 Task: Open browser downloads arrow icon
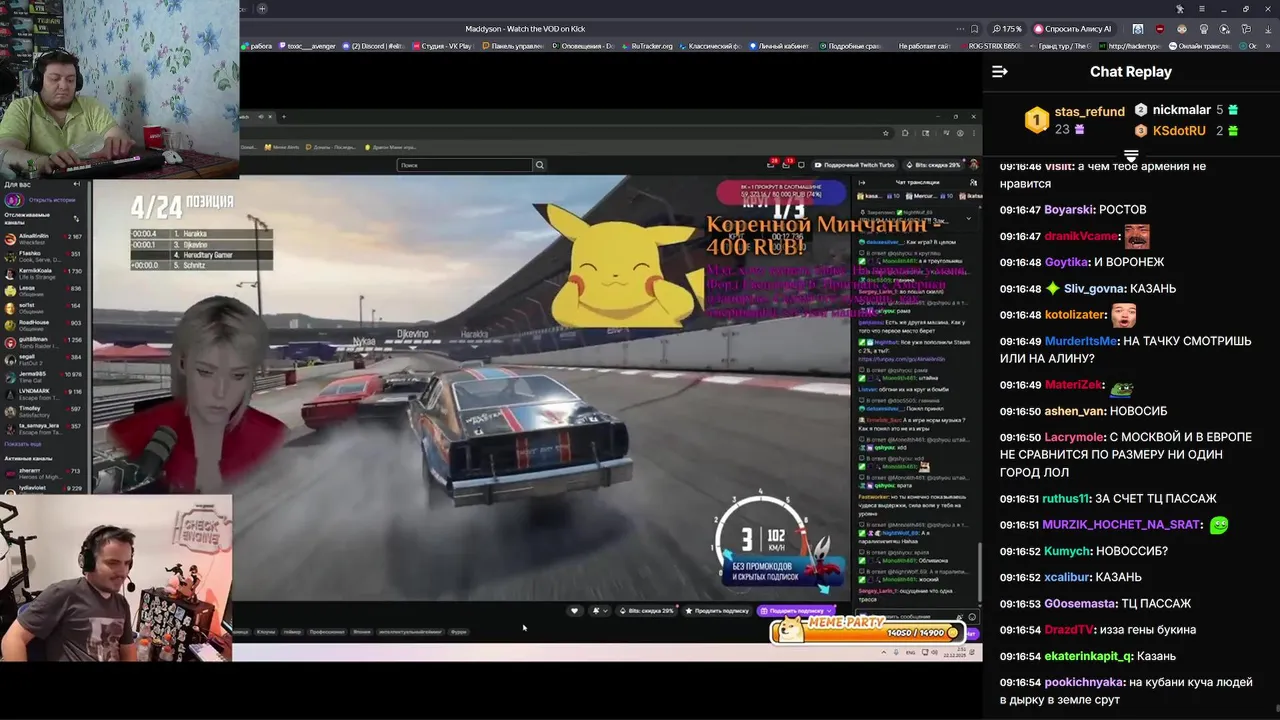click(x=1269, y=29)
